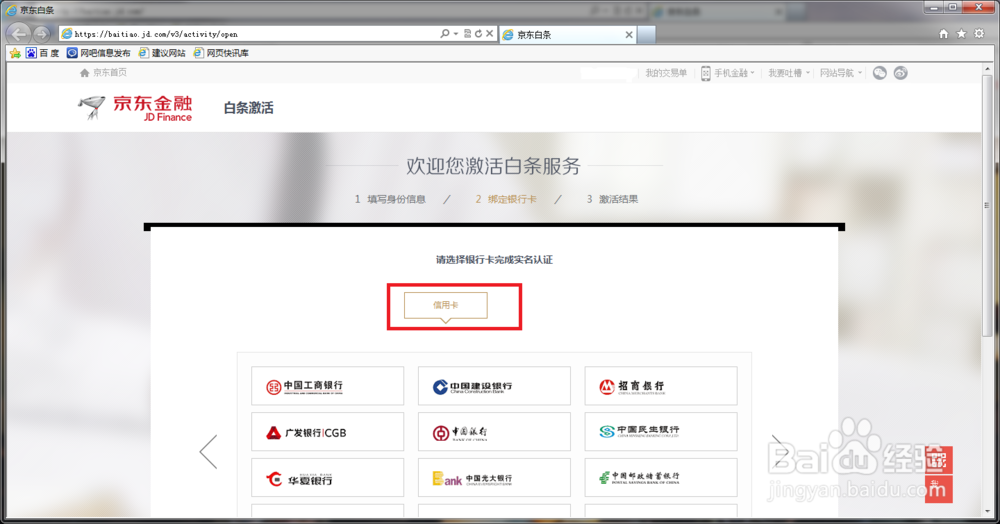Screen dimensions: 1000x524
Task: Choose 中国银行 bank
Action: click(494, 432)
